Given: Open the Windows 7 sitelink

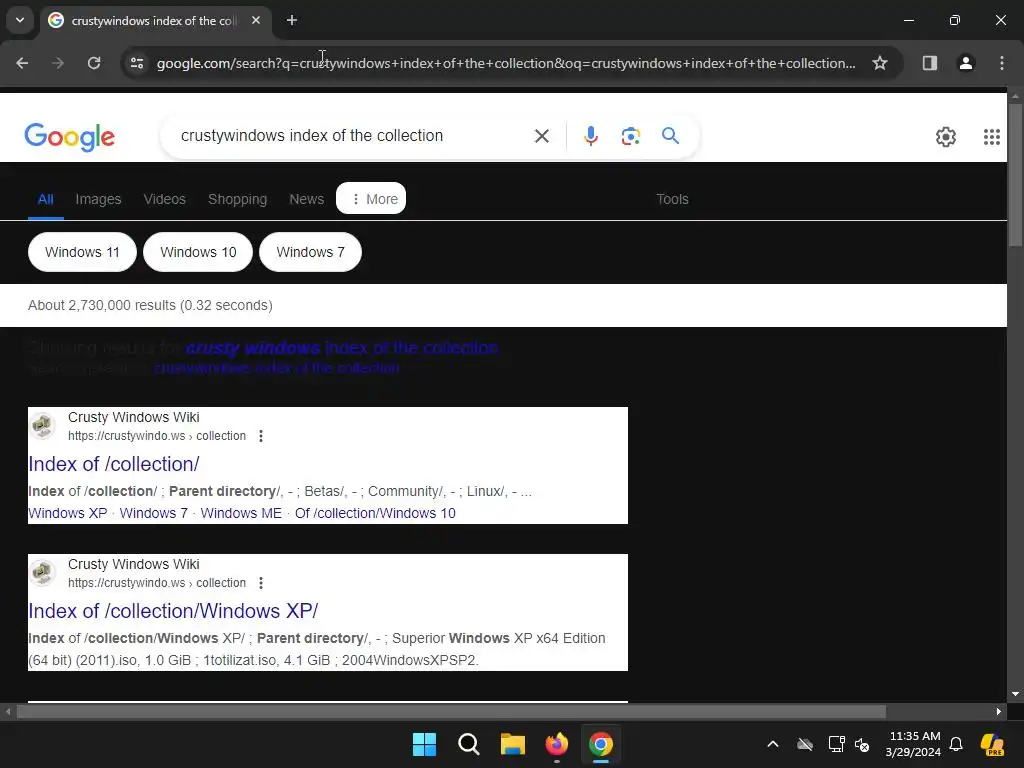Looking at the screenshot, I should (x=153, y=513).
